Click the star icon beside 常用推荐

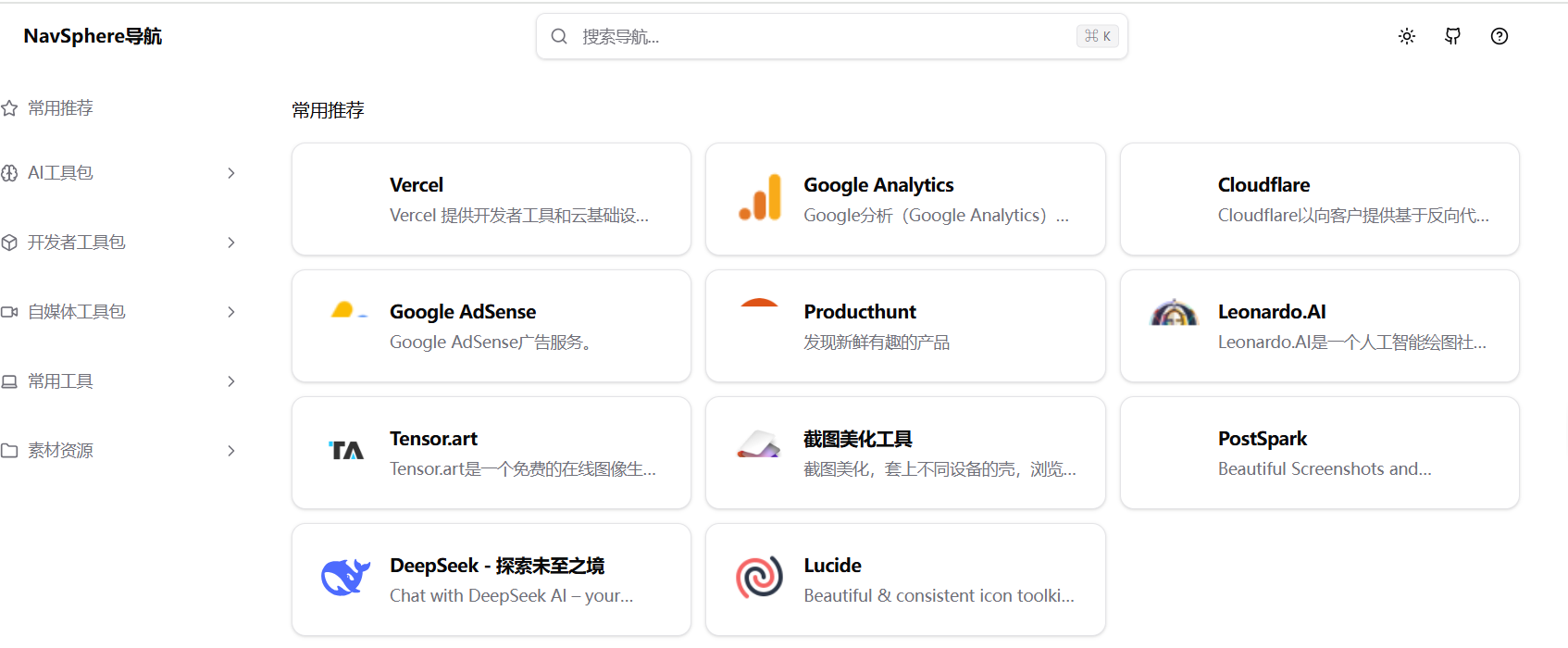tap(9, 108)
